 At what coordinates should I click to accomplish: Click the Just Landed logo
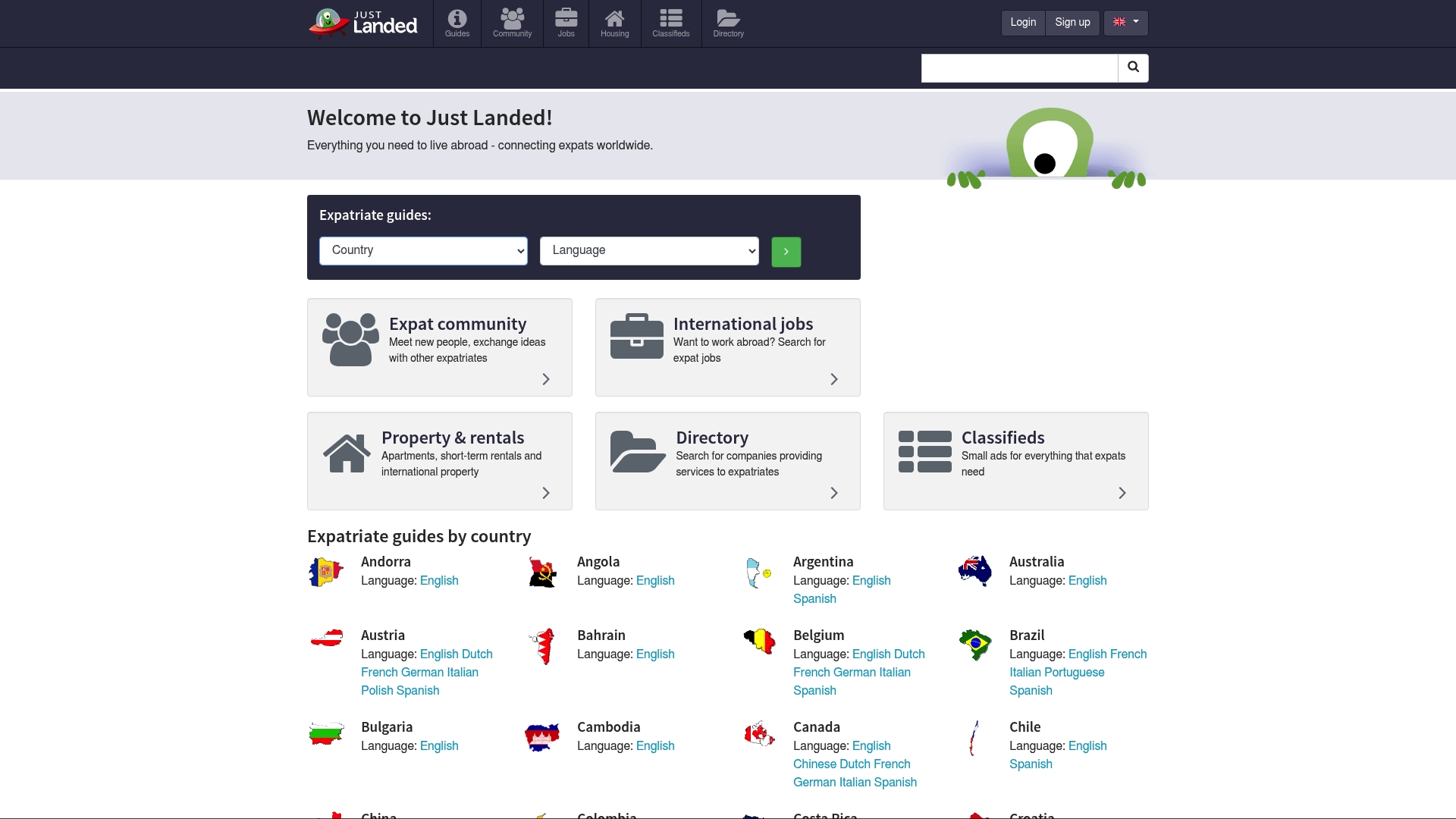362,23
